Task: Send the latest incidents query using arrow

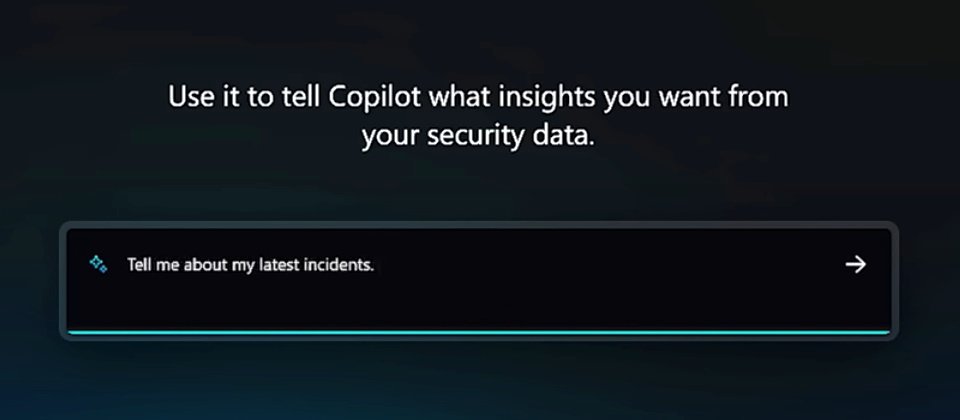Action: 855,264
